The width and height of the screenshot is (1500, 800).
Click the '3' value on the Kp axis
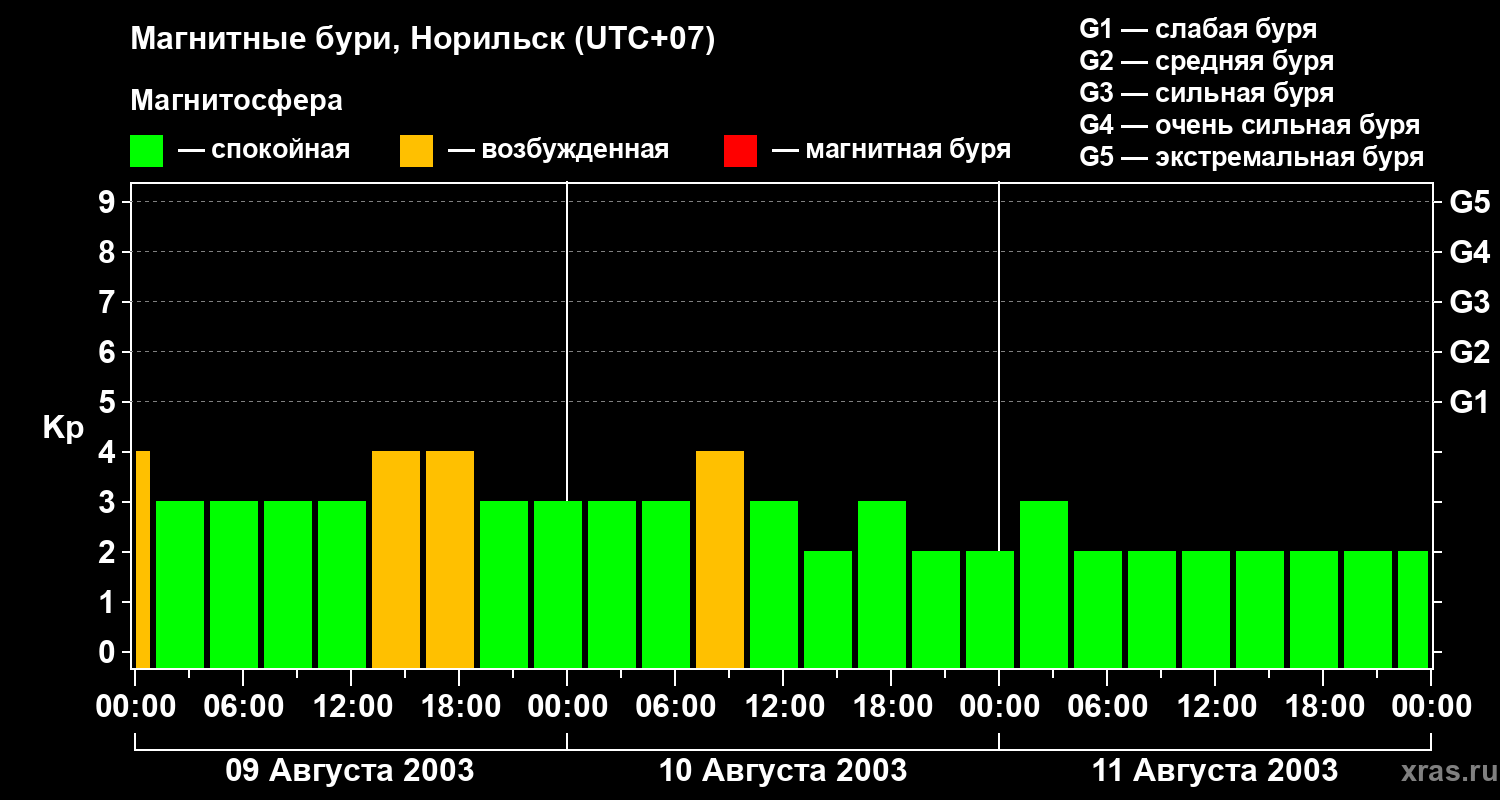(x=109, y=502)
